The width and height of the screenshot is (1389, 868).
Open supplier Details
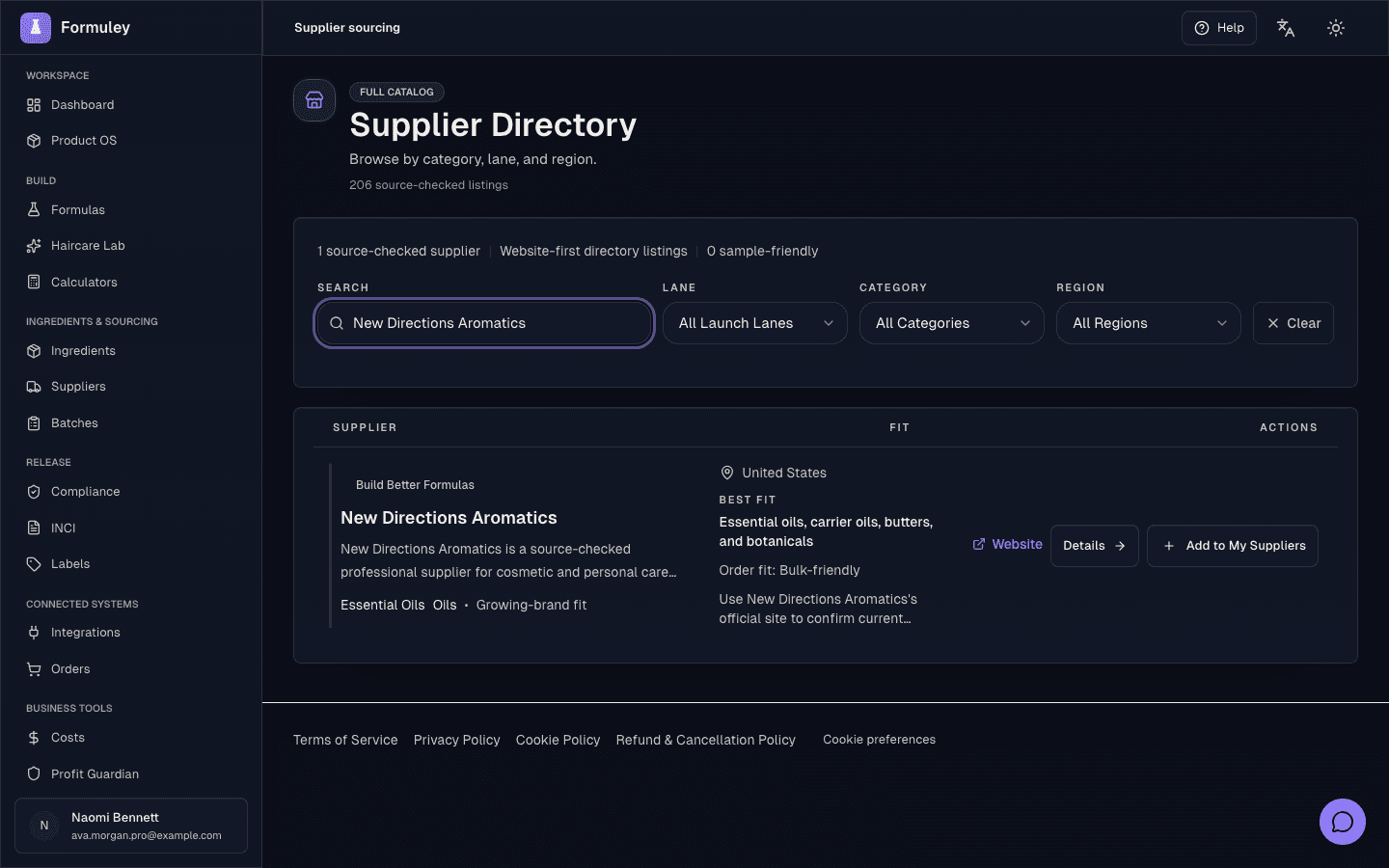point(1095,546)
